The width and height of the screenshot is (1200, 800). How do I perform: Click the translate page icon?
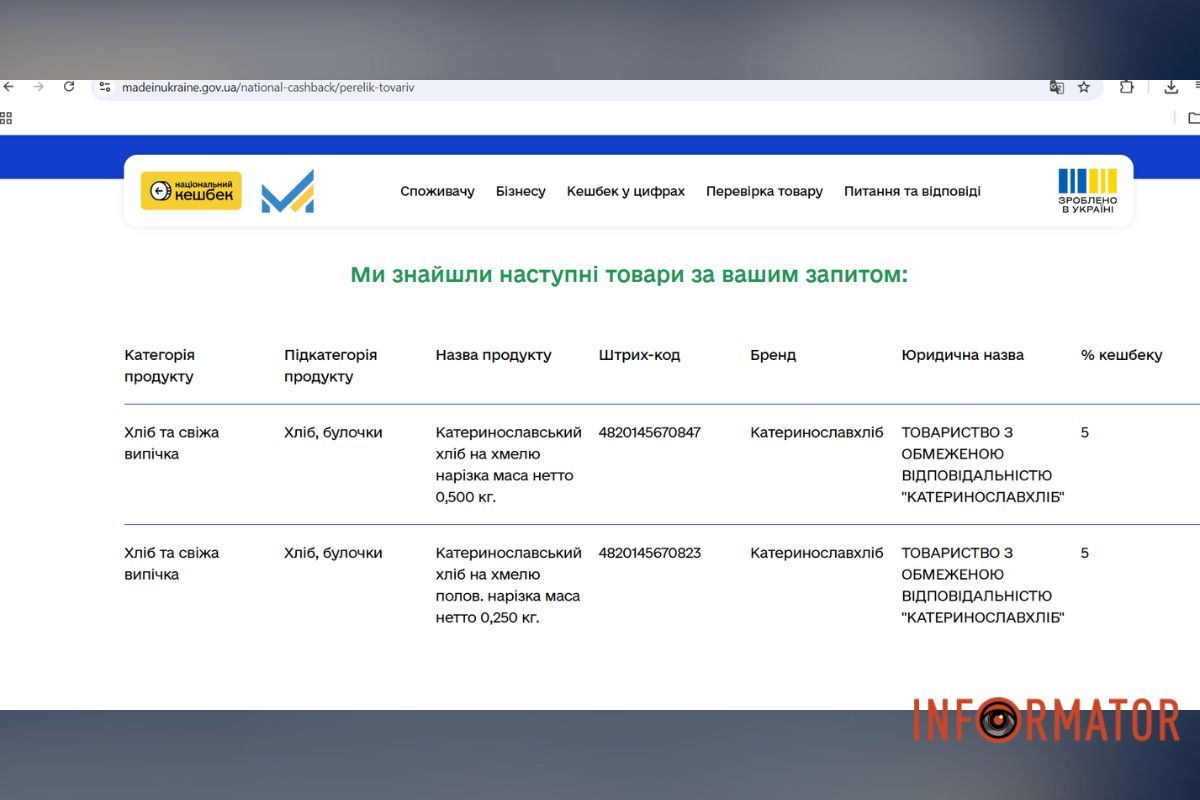tap(1056, 87)
